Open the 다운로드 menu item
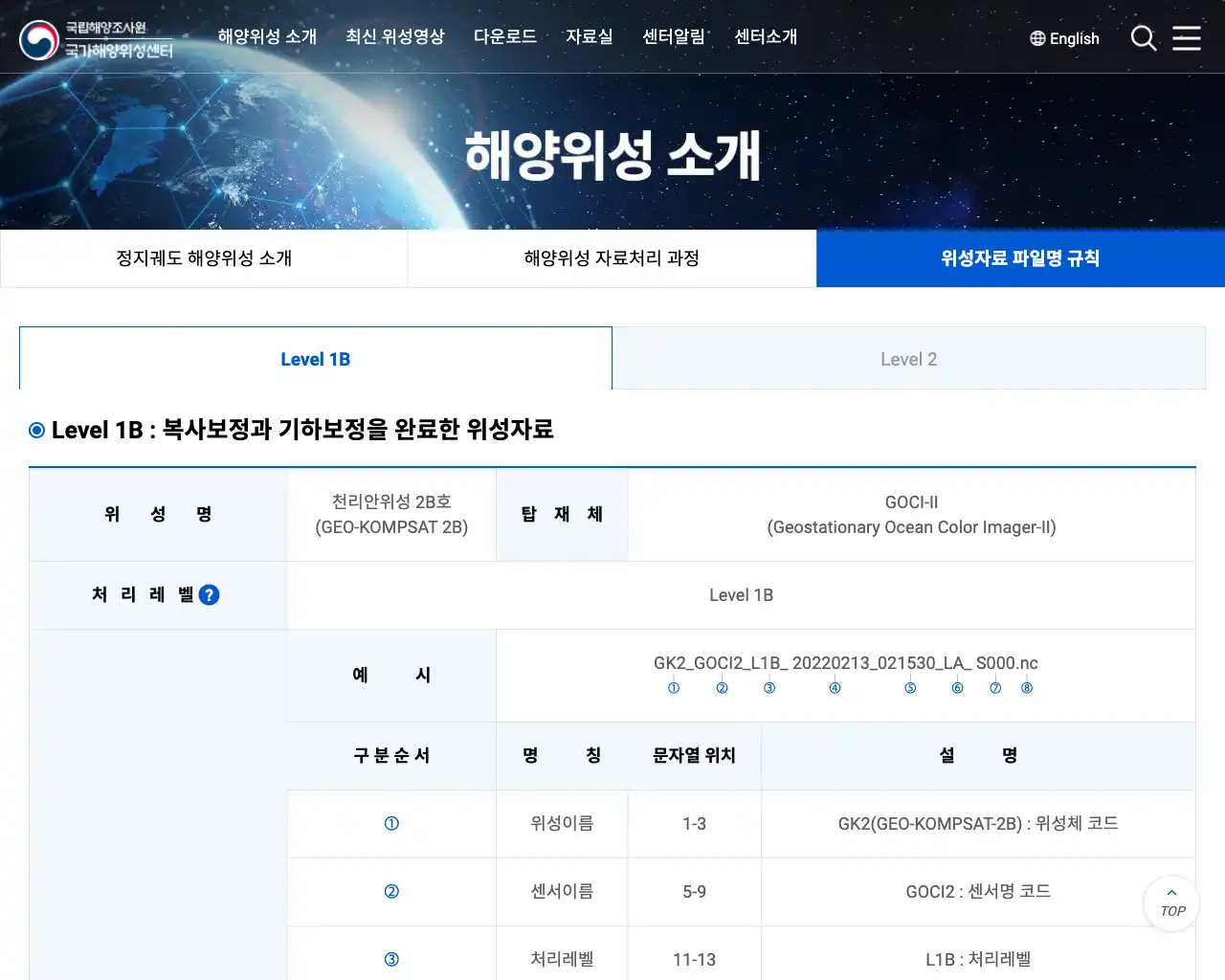Screen dimensions: 1225x980 click(x=505, y=37)
